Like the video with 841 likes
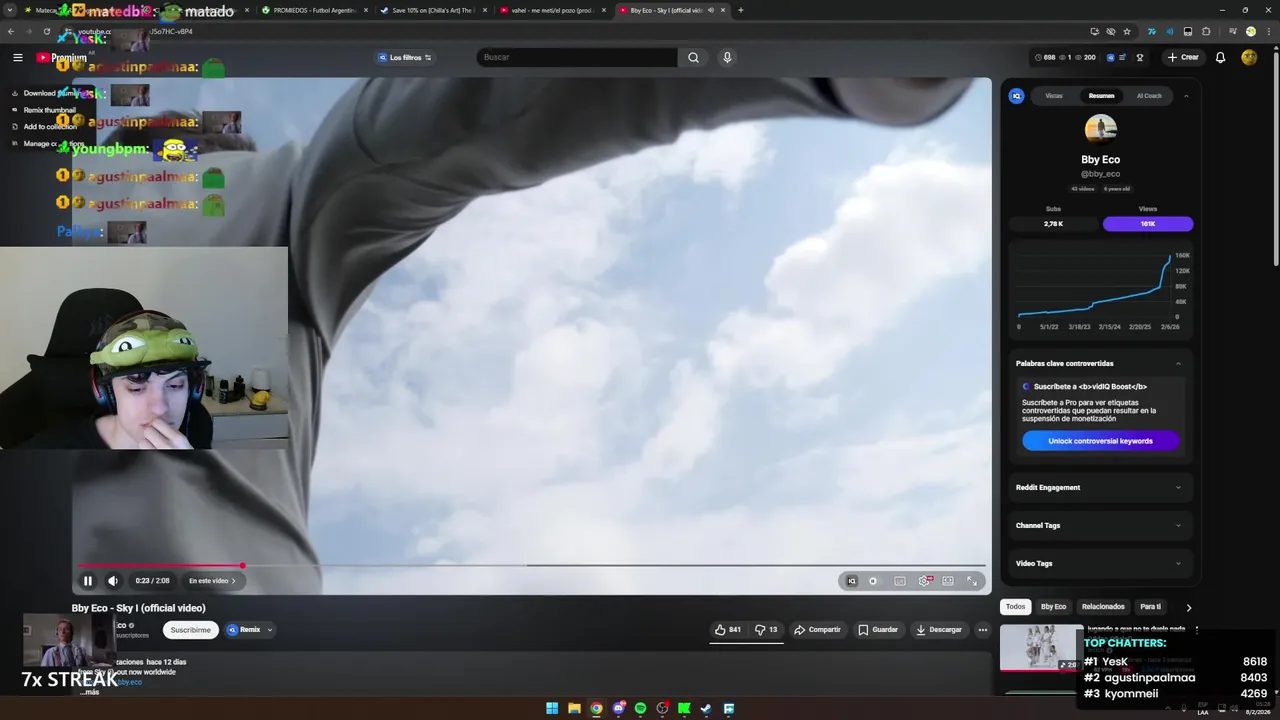The width and height of the screenshot is (1280, 720). click(728, 630)
